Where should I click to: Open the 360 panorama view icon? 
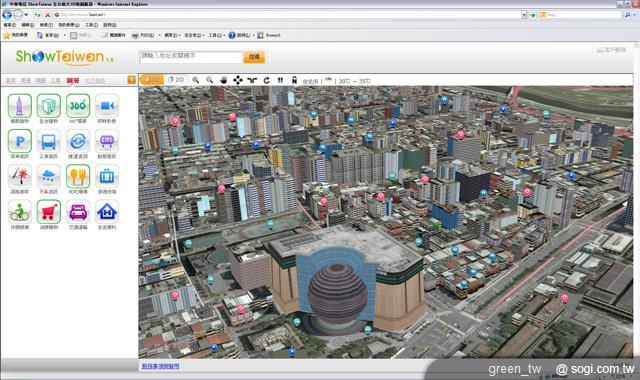click(78, 106)
